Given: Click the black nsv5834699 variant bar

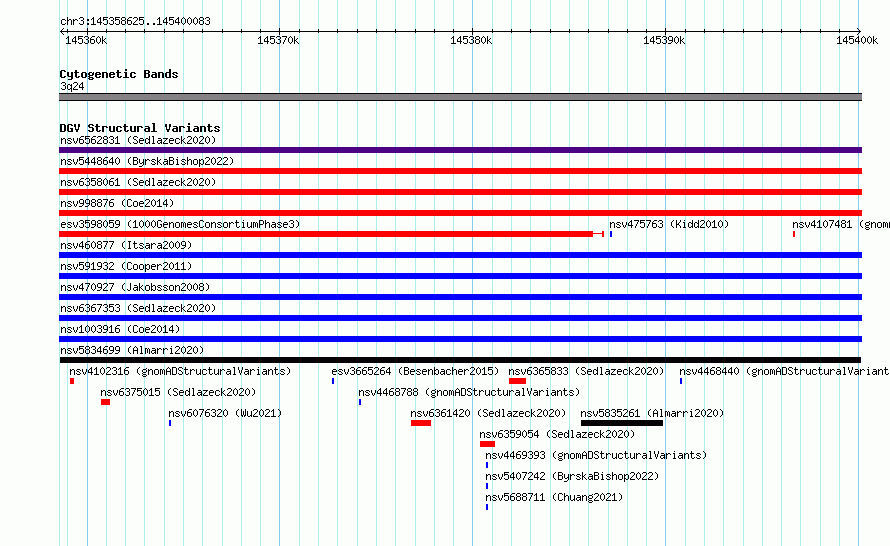Looking at the screenshot, I should tap(460, 360).
